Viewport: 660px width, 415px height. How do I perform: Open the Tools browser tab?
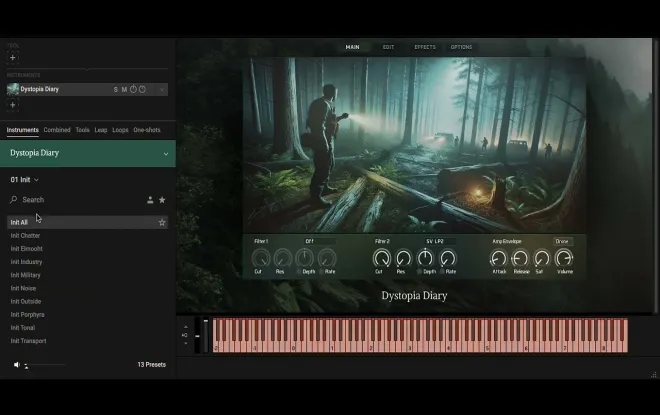(82, 130)
